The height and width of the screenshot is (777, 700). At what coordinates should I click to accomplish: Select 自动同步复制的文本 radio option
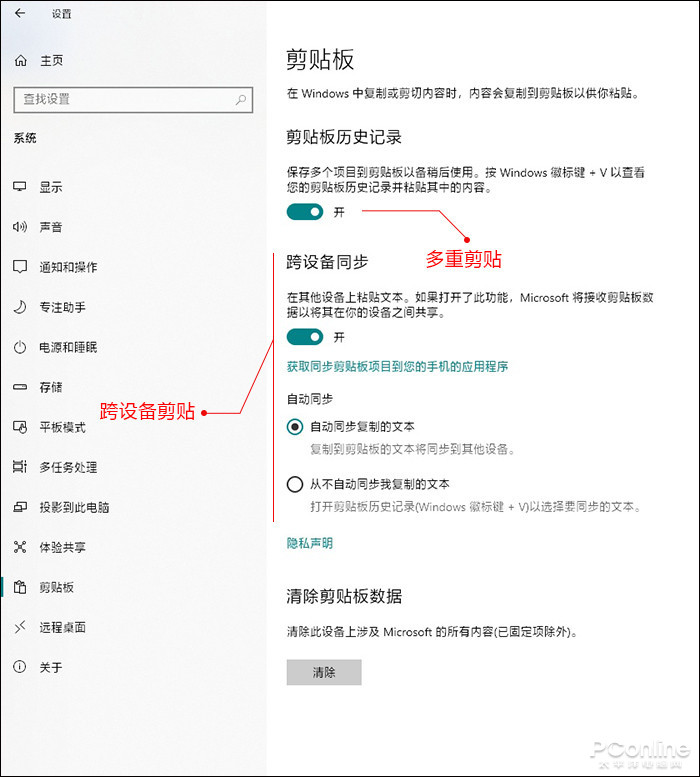[295, 427]
